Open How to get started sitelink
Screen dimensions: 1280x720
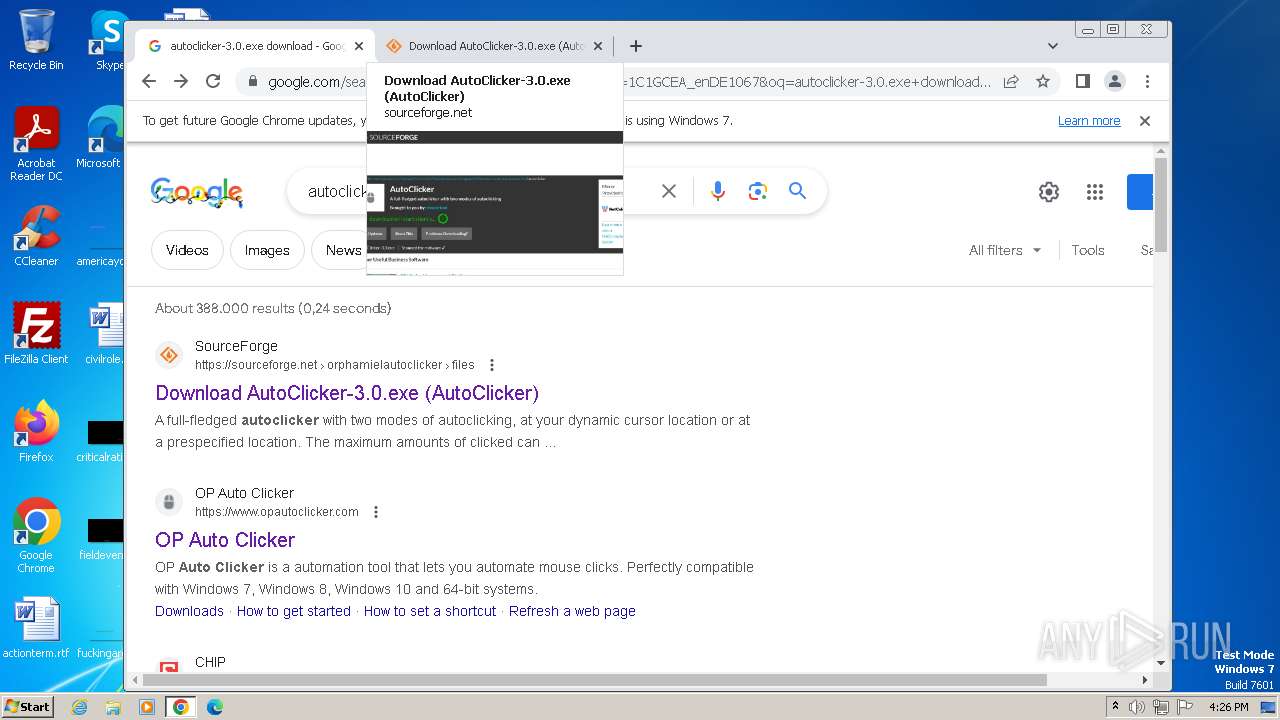click(x=294, y=611)
